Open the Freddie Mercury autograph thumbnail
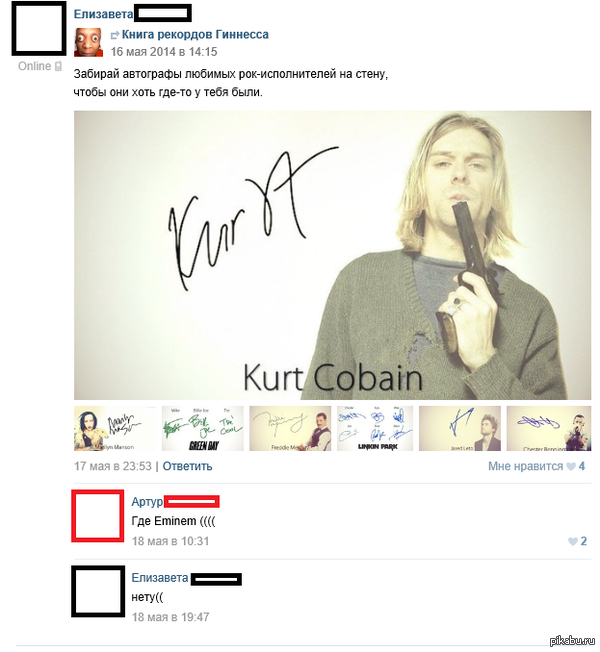Image resolution: width=600 pixels, height=652 pixels. 290,428
